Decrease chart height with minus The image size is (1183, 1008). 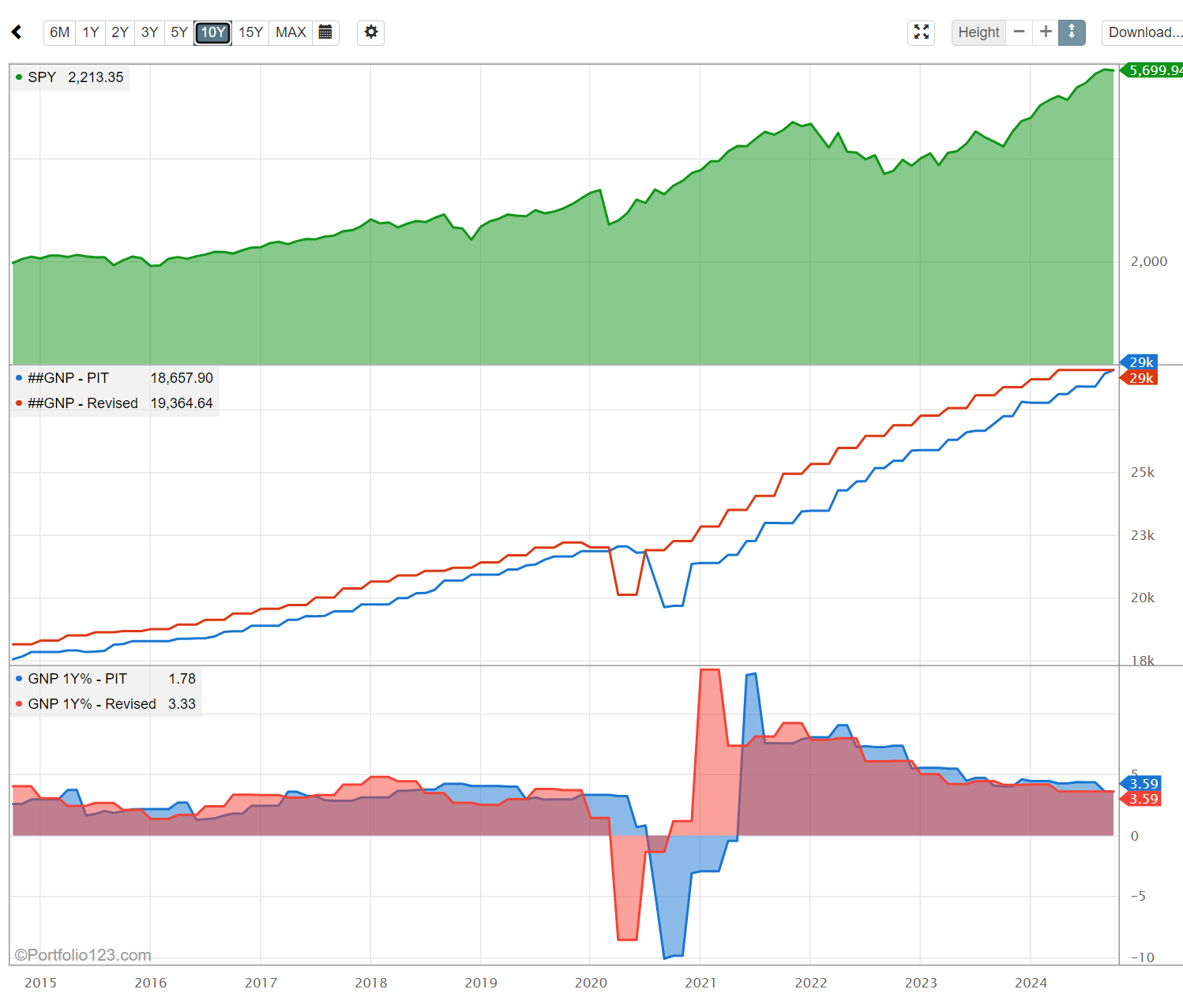[1019, 32]
